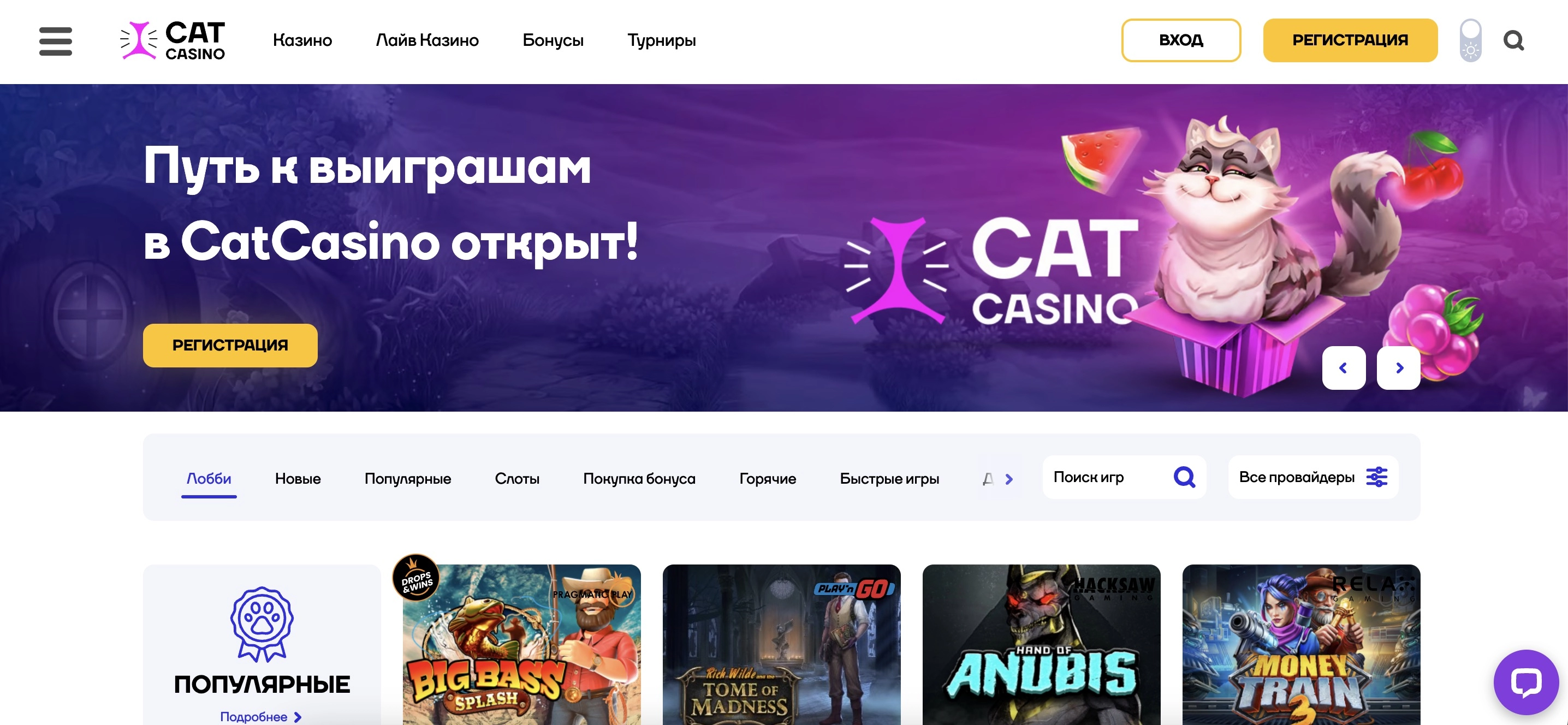
Task: Show next banner slide
Action: point(1398,367)
